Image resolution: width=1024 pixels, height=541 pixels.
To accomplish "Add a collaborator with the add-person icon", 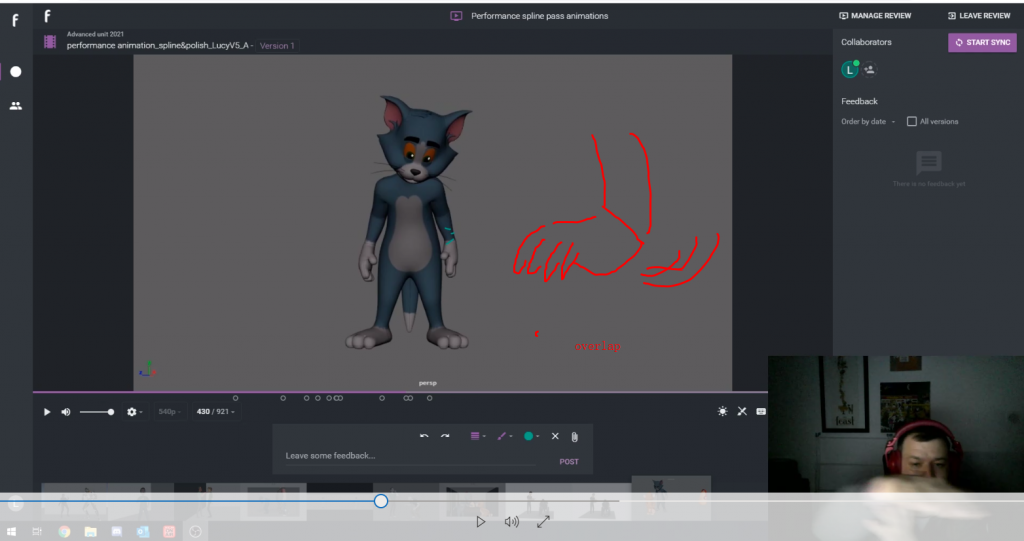I will [x=869, y=69].
